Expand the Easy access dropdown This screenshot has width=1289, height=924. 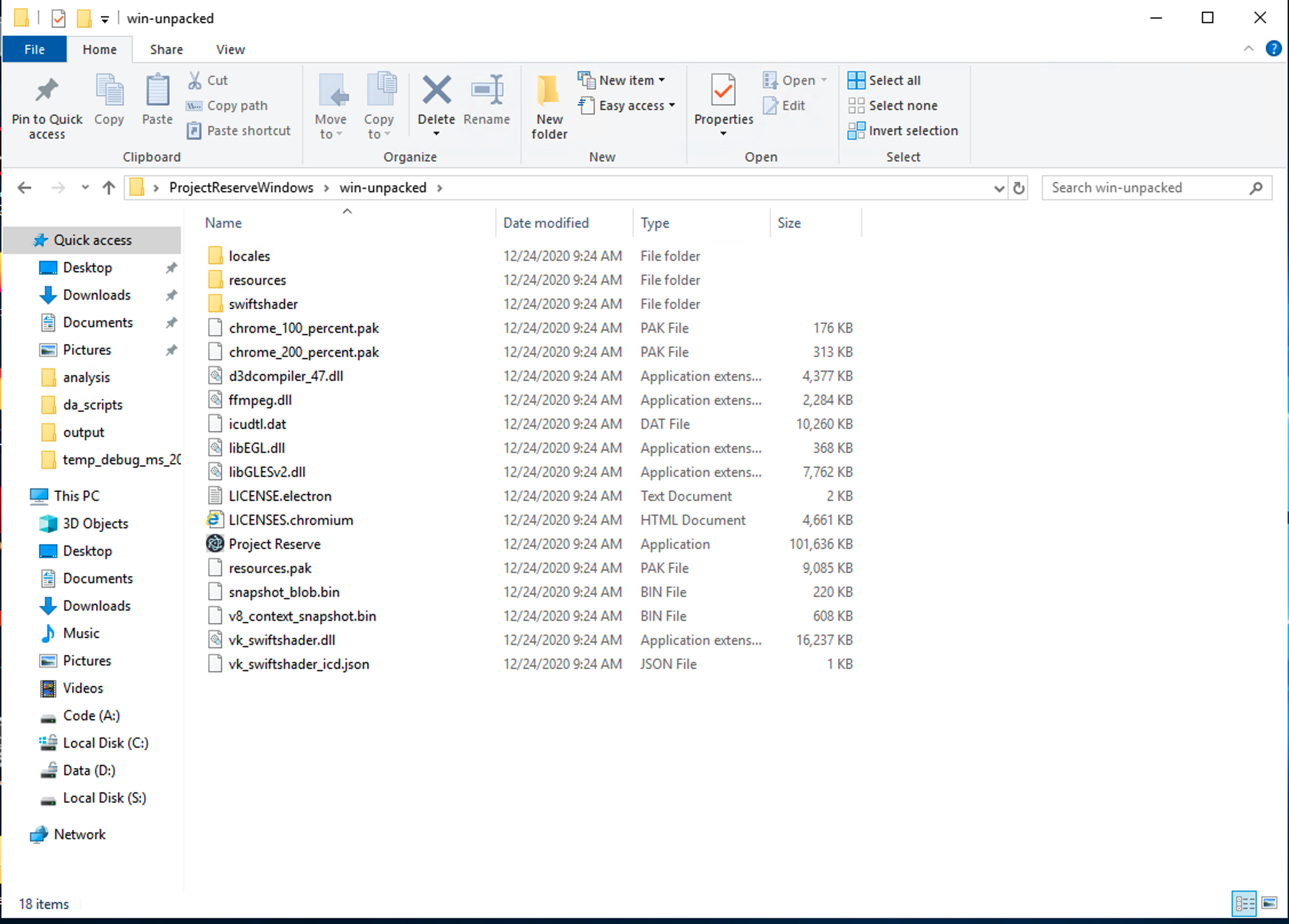coord(631,106)
